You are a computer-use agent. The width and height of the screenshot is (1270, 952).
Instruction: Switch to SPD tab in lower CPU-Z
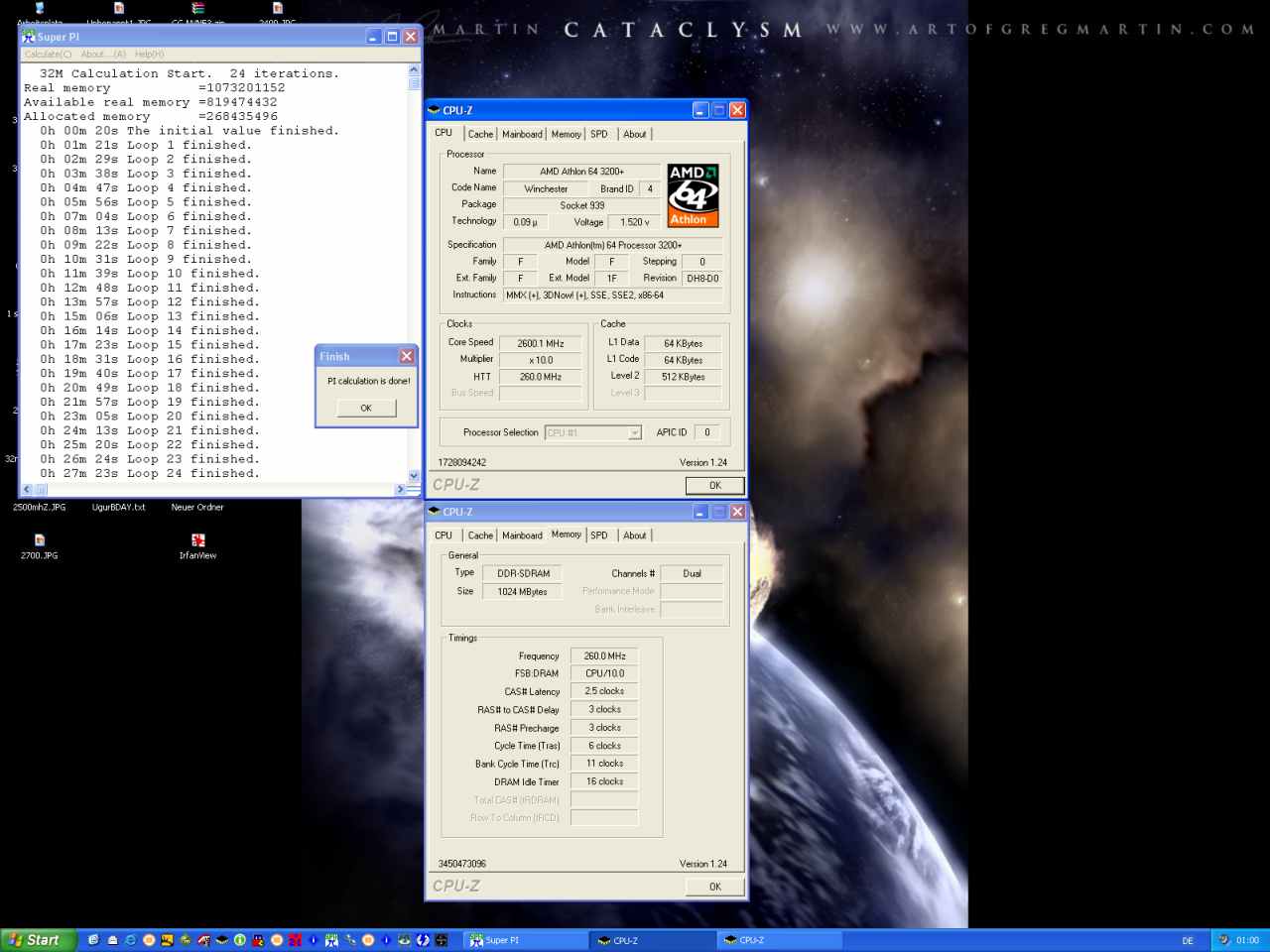click(x=599, y=535)
